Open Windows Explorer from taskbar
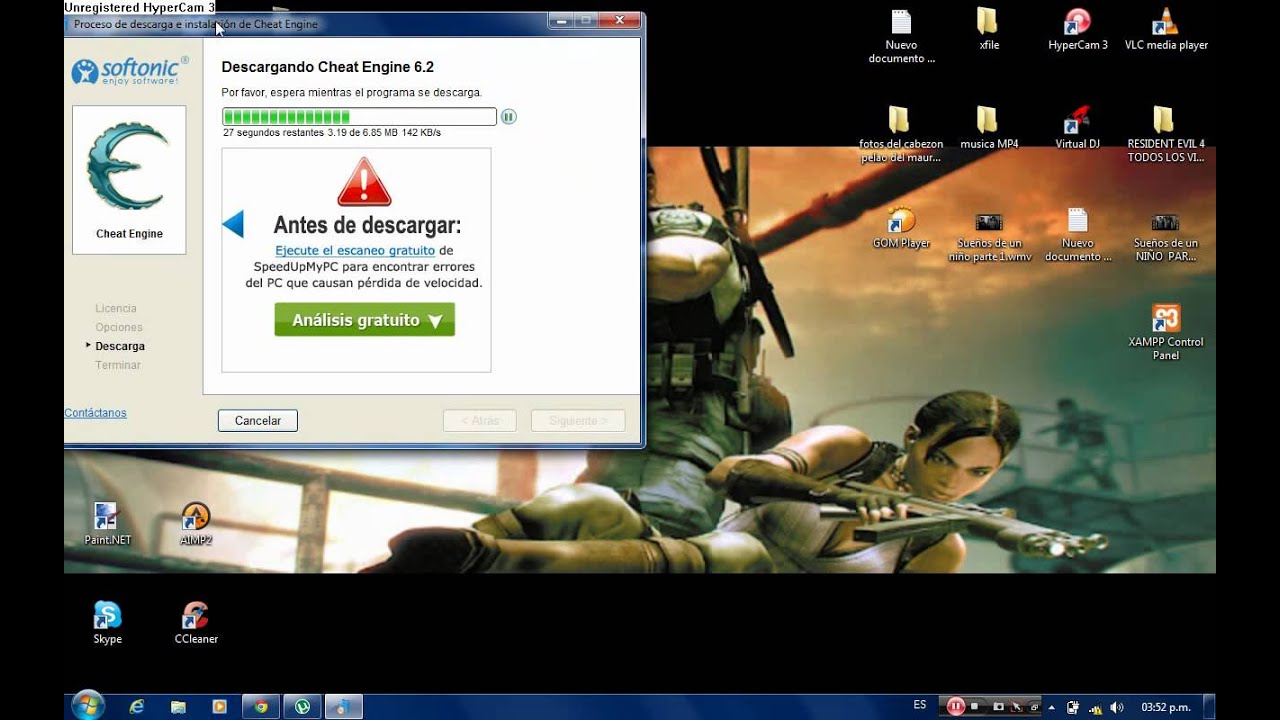 [x=178, y=707]
